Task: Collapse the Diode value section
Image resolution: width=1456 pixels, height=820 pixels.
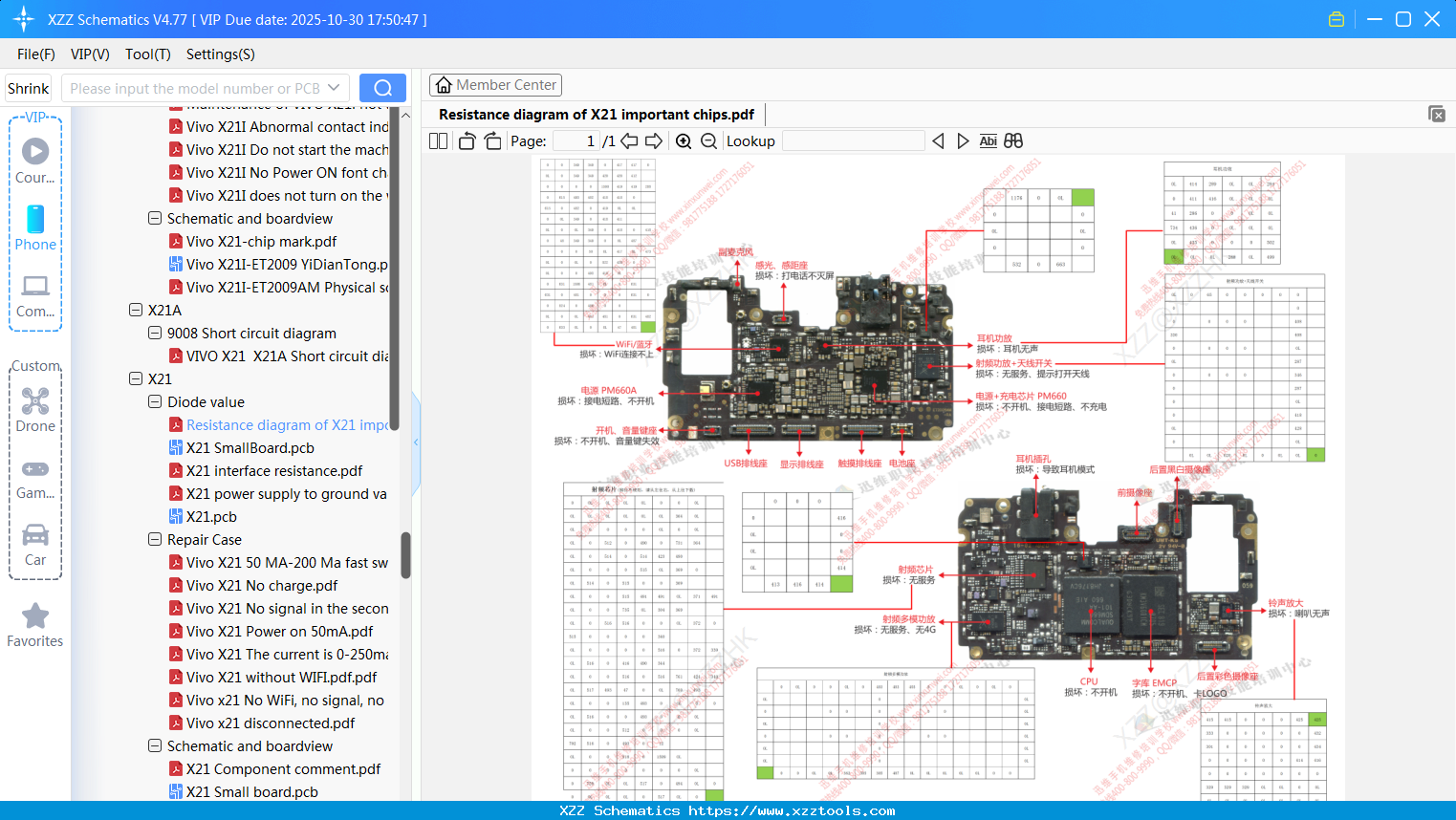Action: (x=154, y=401)
